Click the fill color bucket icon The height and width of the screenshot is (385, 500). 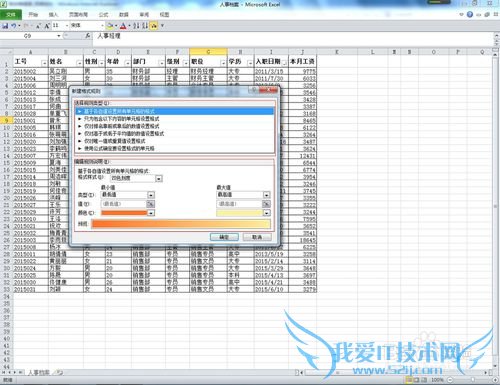(x=110, y=26)
